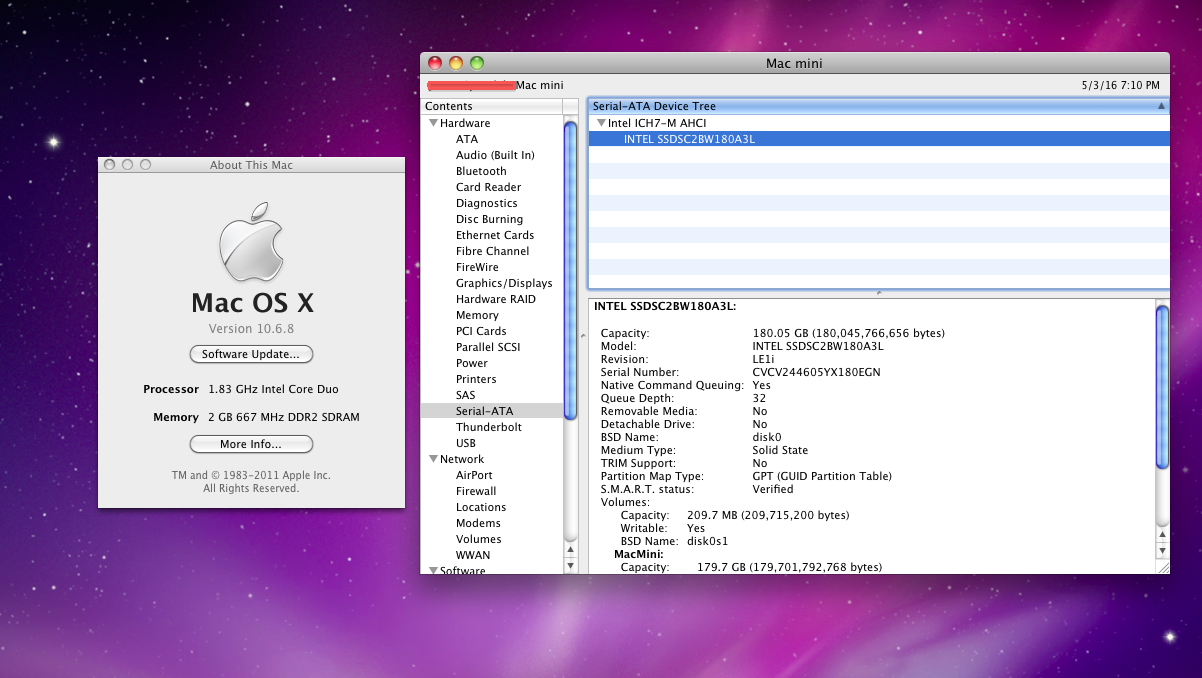Click Medium Type value Solid State

pos(780,450)
